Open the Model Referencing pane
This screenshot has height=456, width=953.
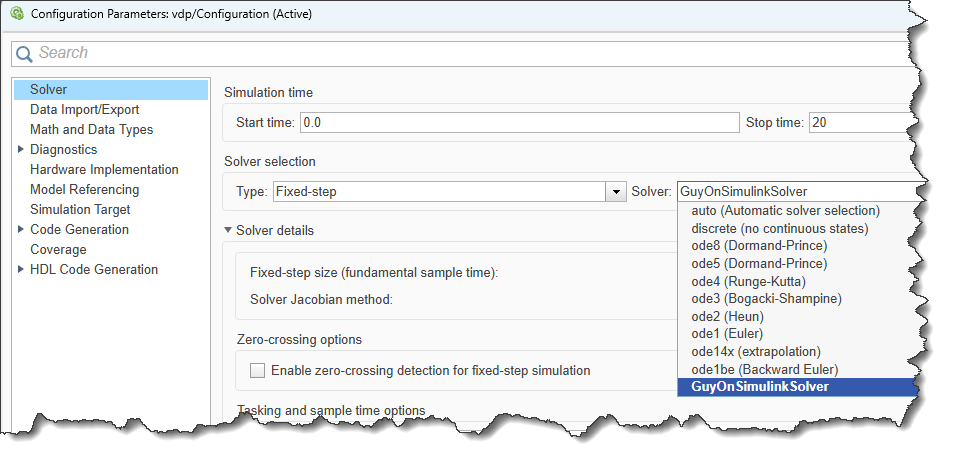pyautogui.click(x=84, y=190)
